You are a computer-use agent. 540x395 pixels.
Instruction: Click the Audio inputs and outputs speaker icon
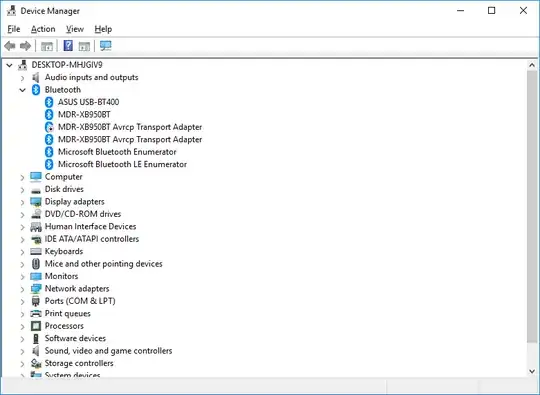[x=35, y=77]
